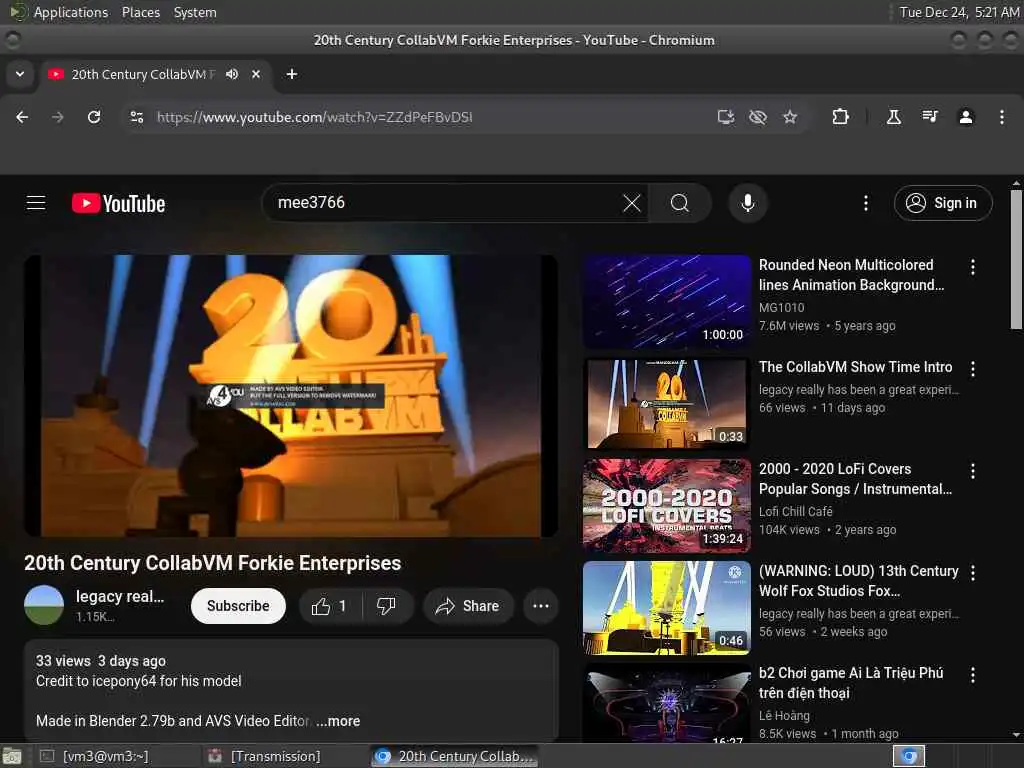1024x768 pixels.
Task: Mute the tab with the speaker icon
Action: pos(232,74)
